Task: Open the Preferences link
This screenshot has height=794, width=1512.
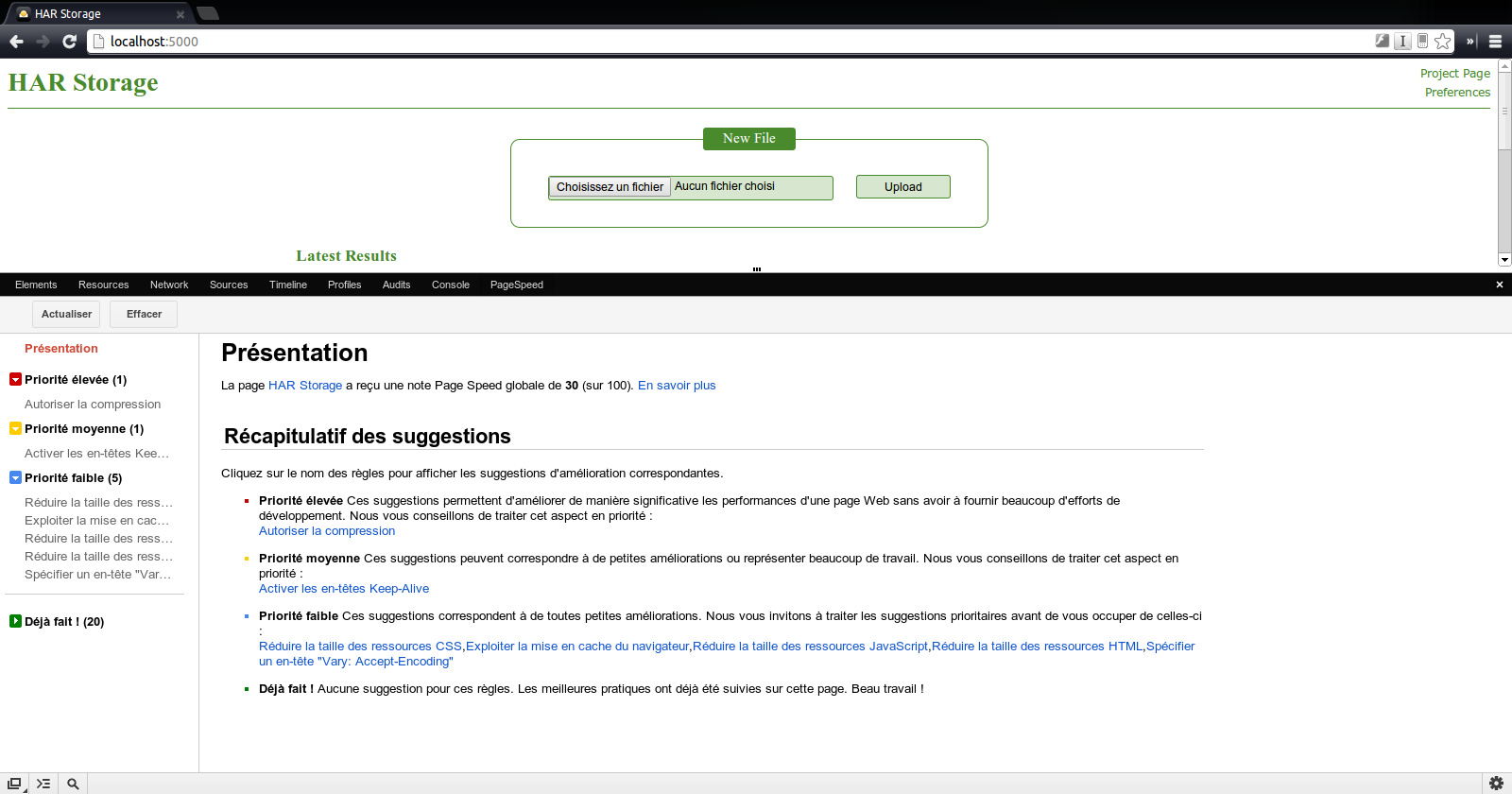Action: 1457,92
